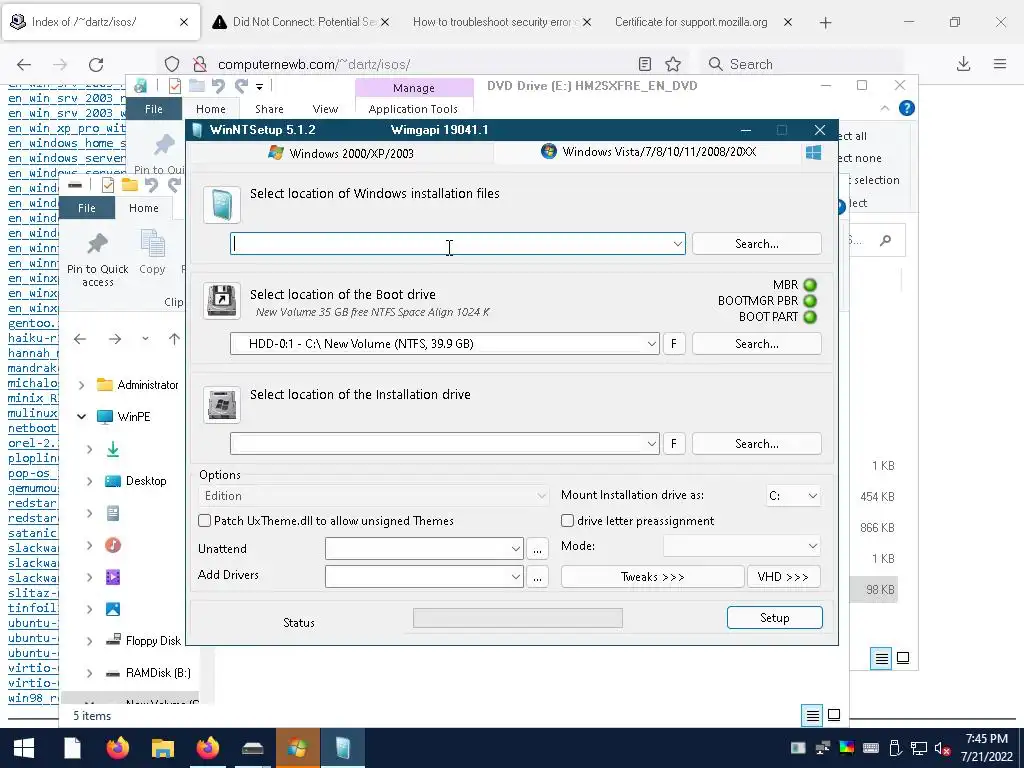The image size is (1024, 768).
Task: Open the Add Drivers dropdown
Action: click(x=515, y=576)
